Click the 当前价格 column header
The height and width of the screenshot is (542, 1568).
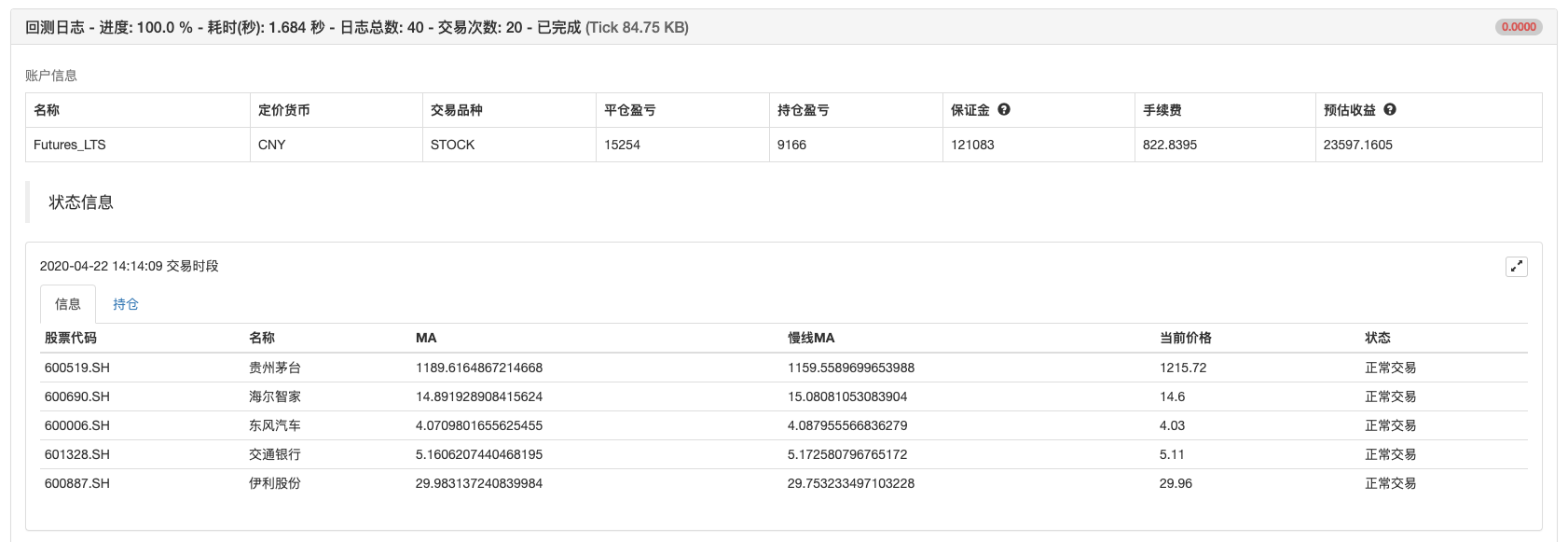[x=1186, y=338]
